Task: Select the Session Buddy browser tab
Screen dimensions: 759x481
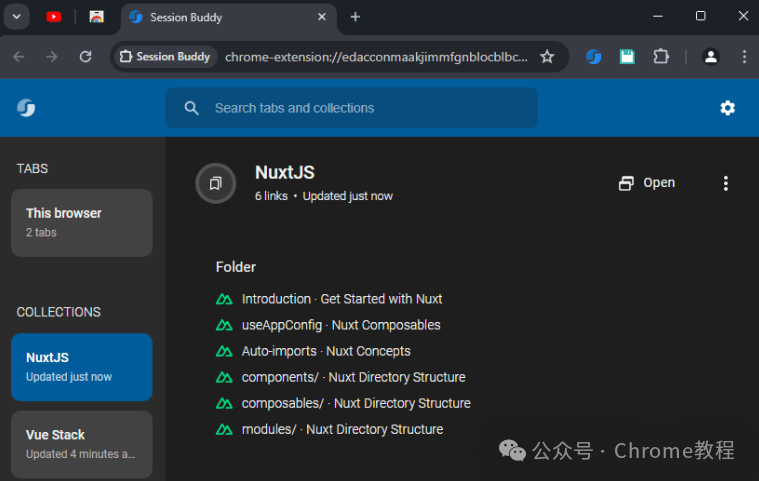Action: point(228,17)
